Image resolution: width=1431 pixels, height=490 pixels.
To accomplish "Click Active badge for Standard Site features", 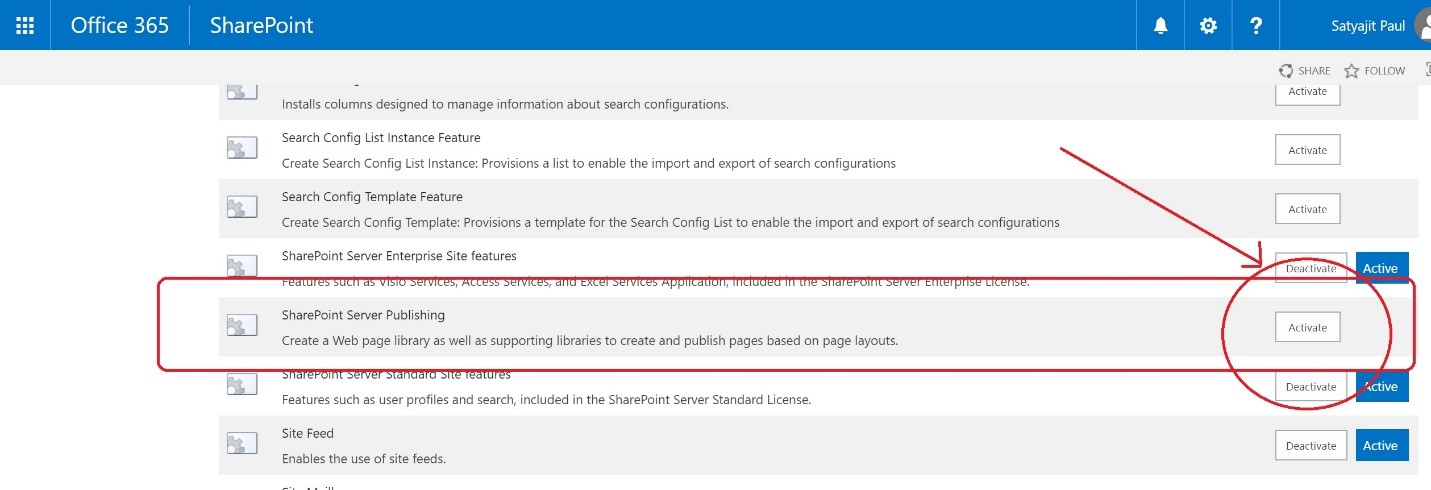I will (1382, 386).
